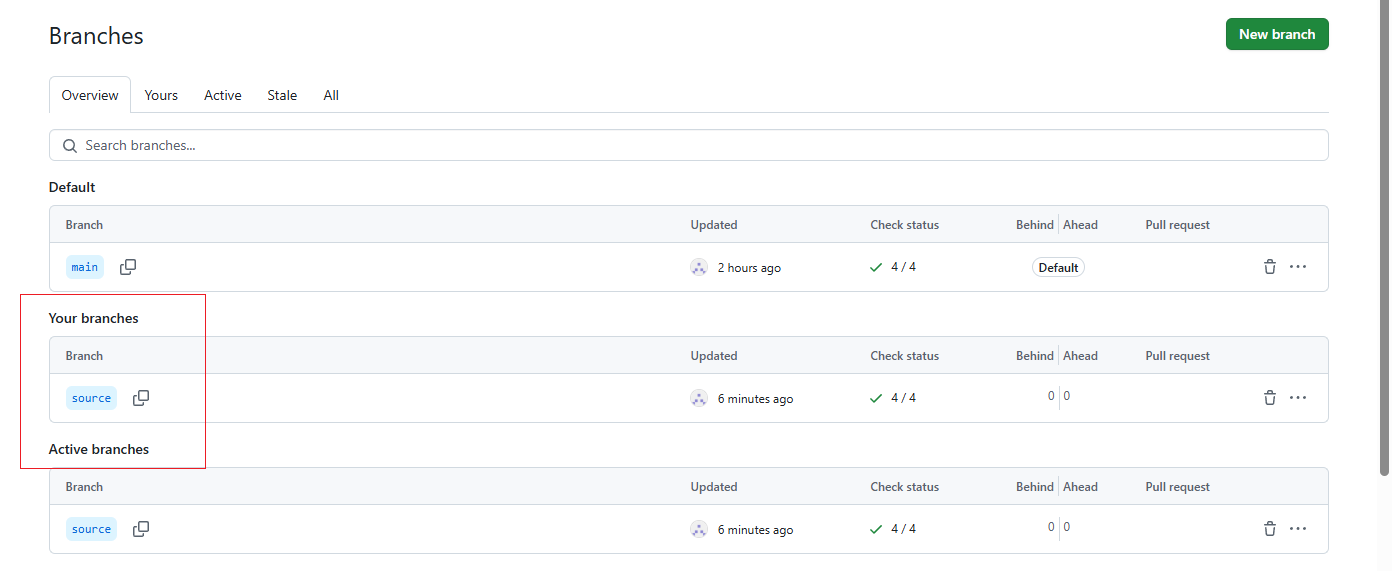Screen dimensions: 1392x571
Task: Click the page vertical scrollbar
Action: click(x=1385, y=240)
